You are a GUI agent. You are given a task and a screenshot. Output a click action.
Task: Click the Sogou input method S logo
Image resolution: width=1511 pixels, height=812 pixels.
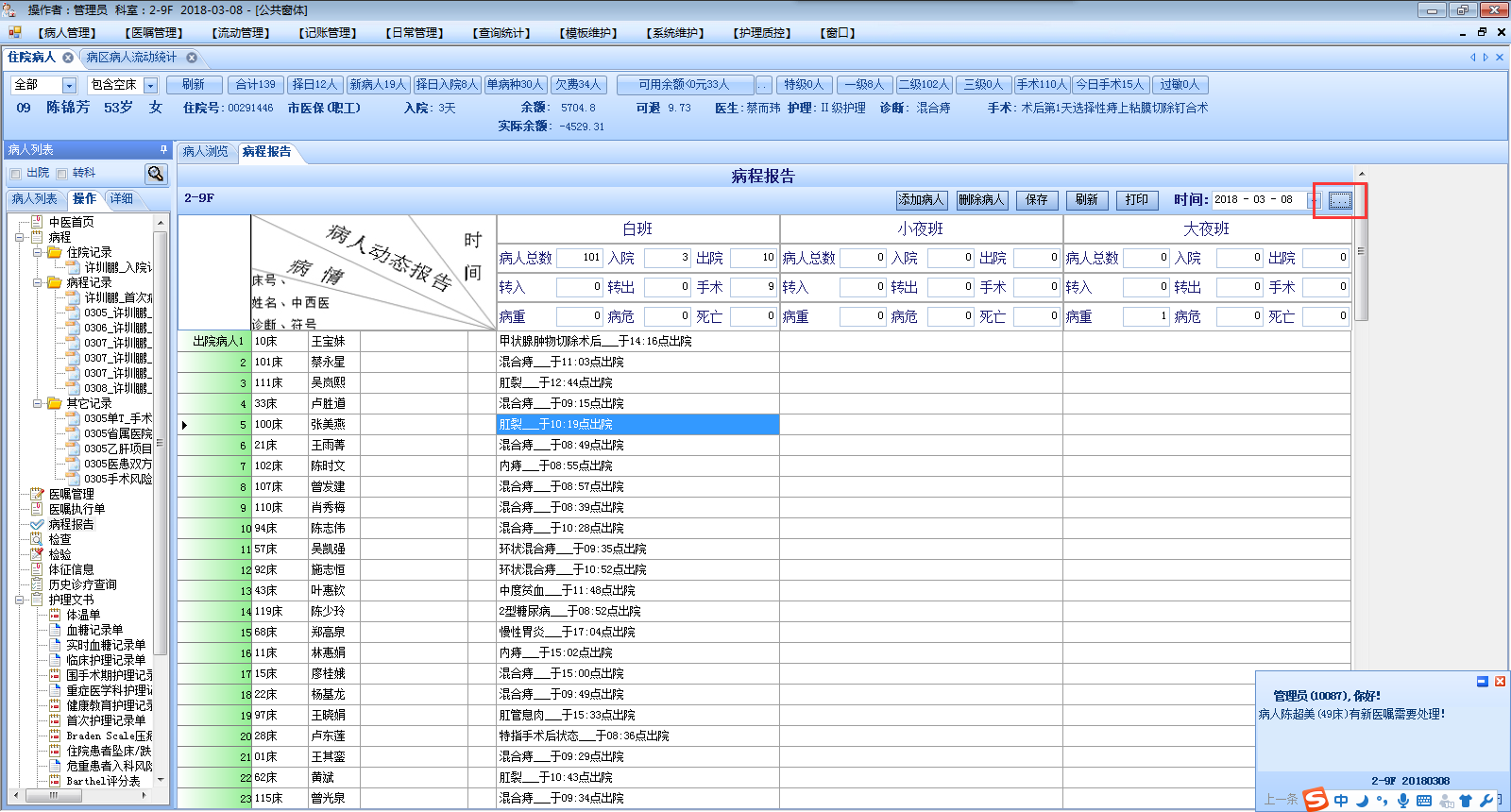[x=1316, y=800]
